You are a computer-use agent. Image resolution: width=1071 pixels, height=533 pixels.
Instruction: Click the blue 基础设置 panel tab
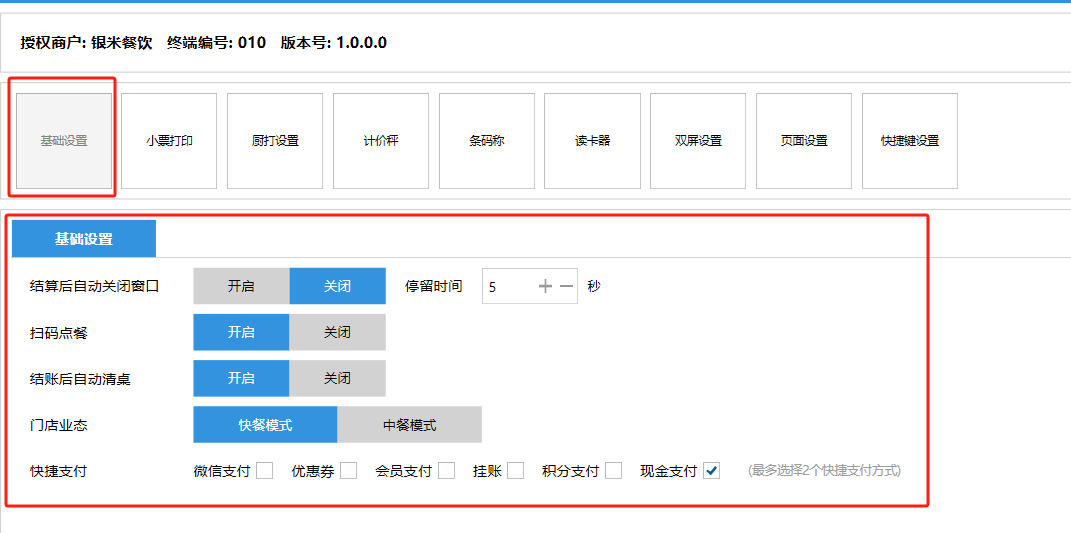click(84, 239)
